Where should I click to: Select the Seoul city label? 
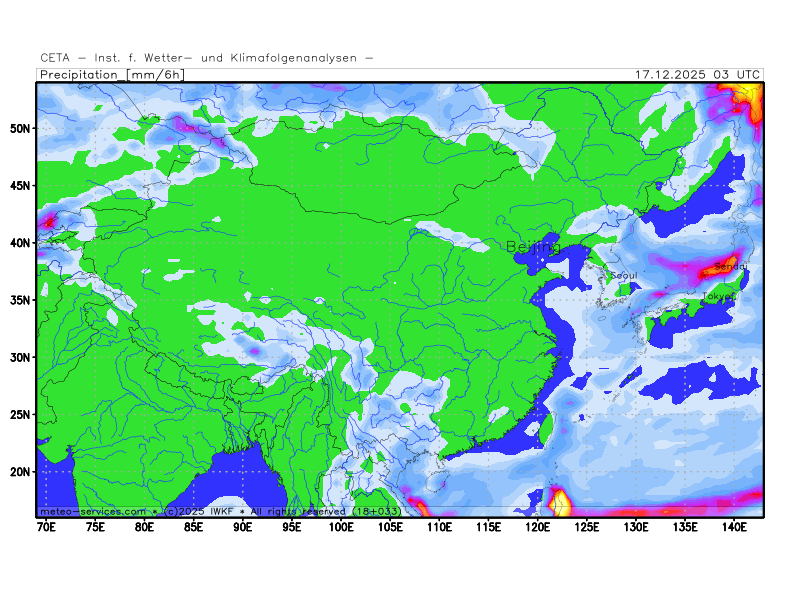(x=623, y=275)
